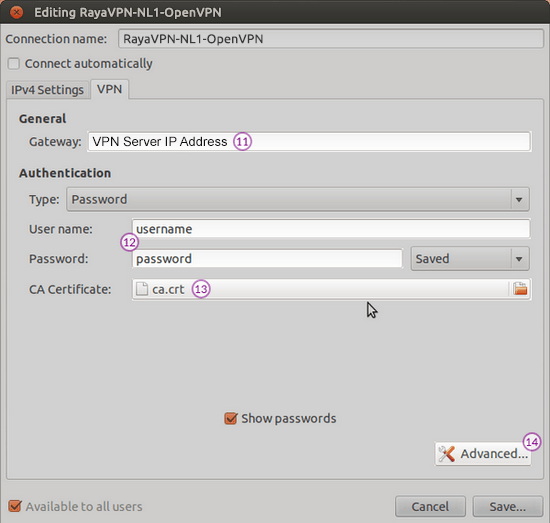Open the Advanced... settings
Screen dimensions: 550x523
tap(483, 454)
